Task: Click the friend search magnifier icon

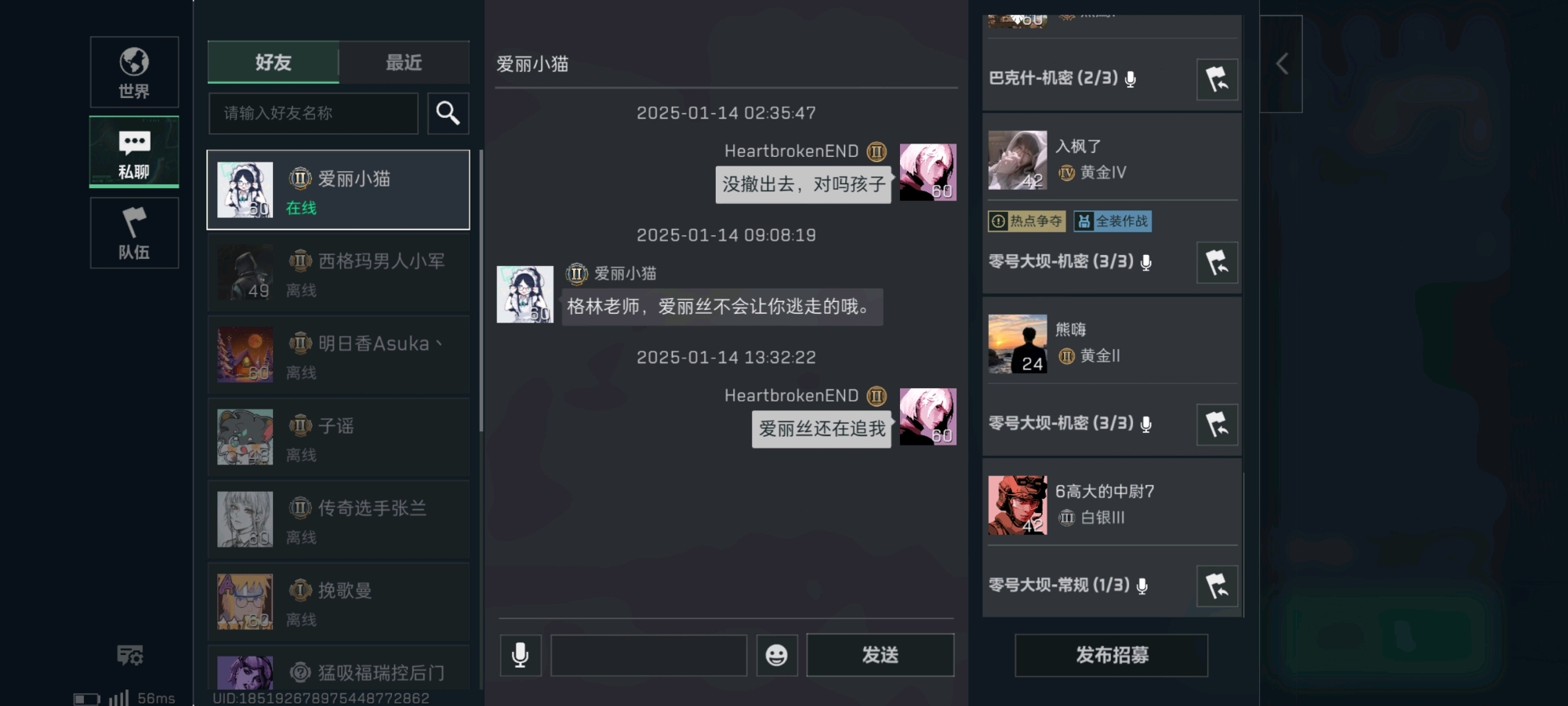Action: 448,113
